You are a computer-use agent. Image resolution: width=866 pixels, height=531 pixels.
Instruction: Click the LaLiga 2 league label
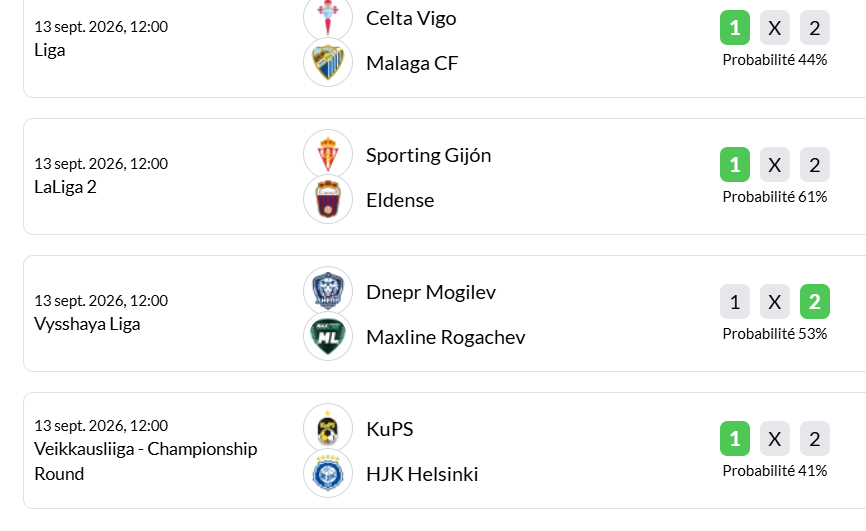[x=65, y=187]
